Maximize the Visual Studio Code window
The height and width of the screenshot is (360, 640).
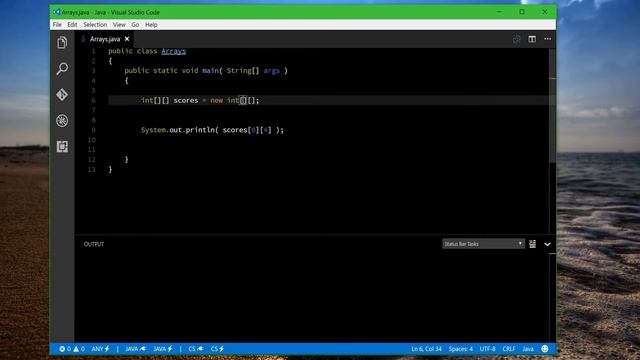point(522,12)
